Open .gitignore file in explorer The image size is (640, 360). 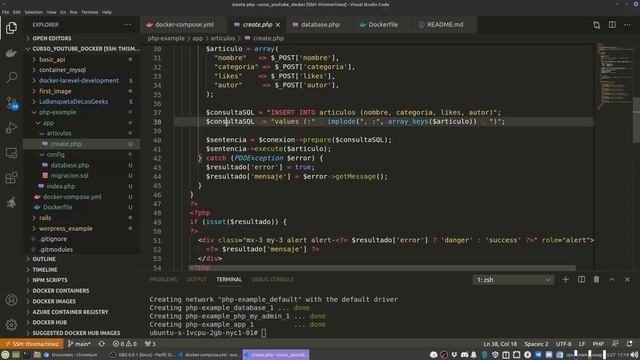(x=82, y=239)
